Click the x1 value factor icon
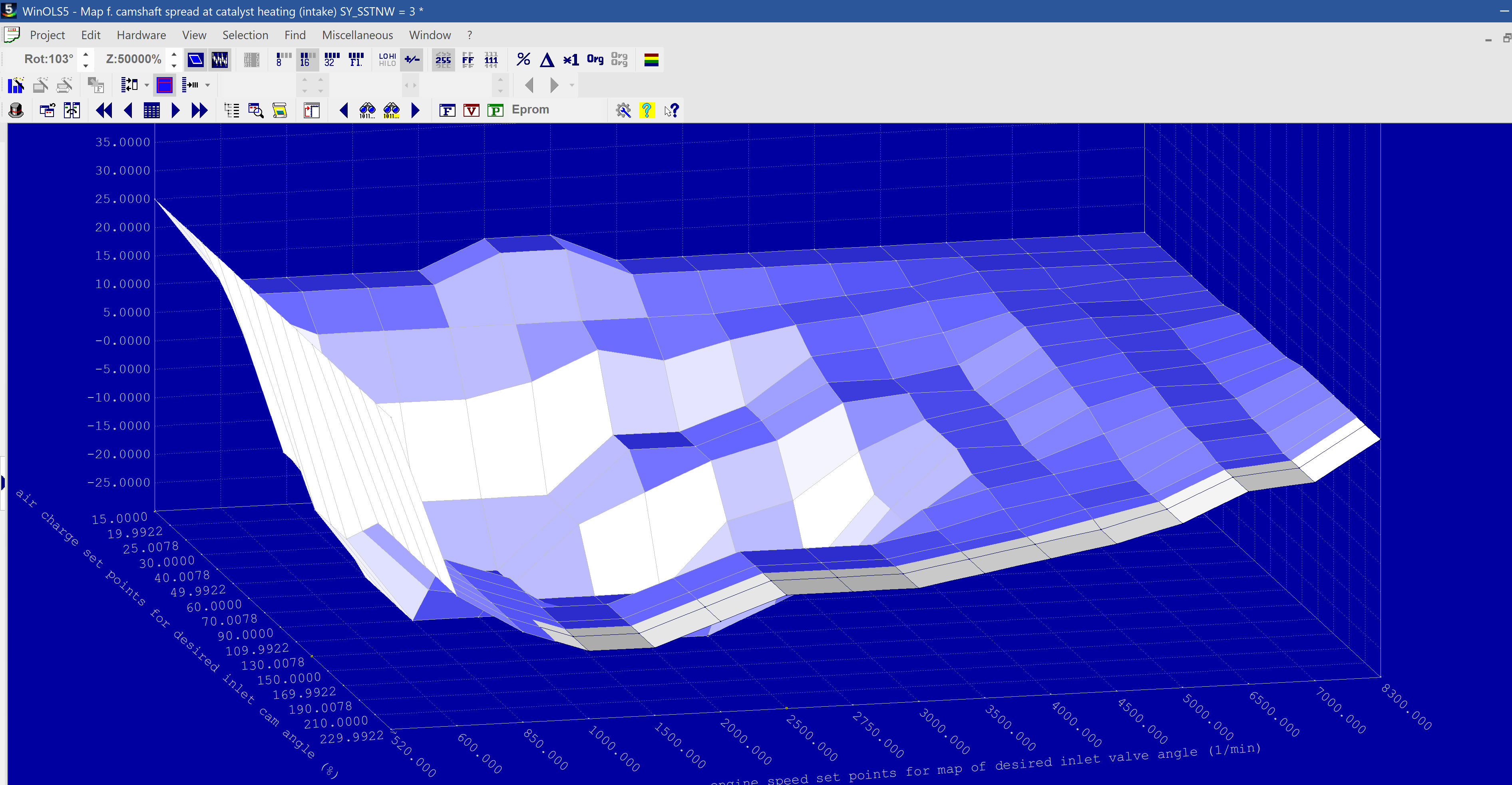Viewport: 1512px width, 785px height. 571,59
